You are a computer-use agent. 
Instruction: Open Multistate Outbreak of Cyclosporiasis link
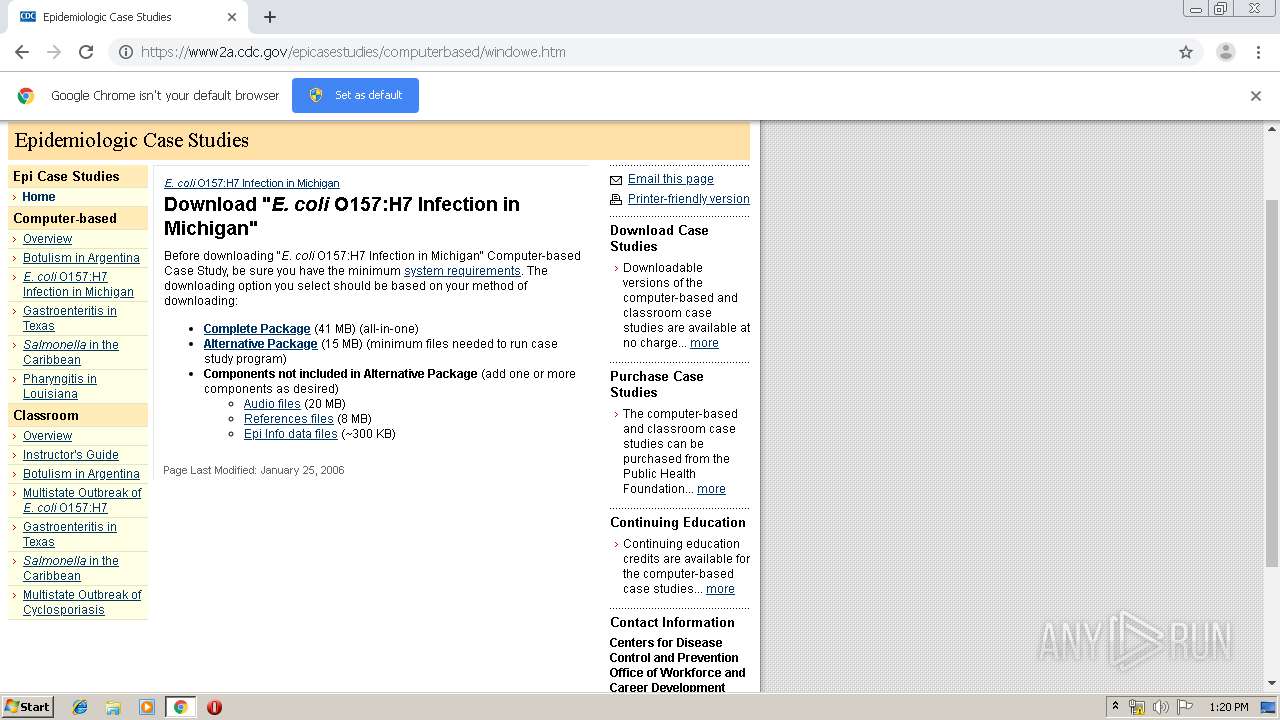[x=82, y=602]
